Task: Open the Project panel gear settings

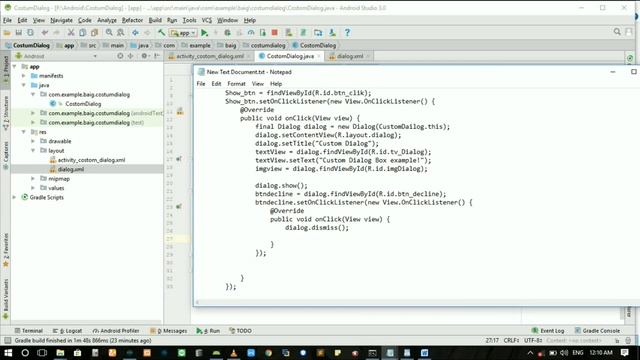Action: 144,56
